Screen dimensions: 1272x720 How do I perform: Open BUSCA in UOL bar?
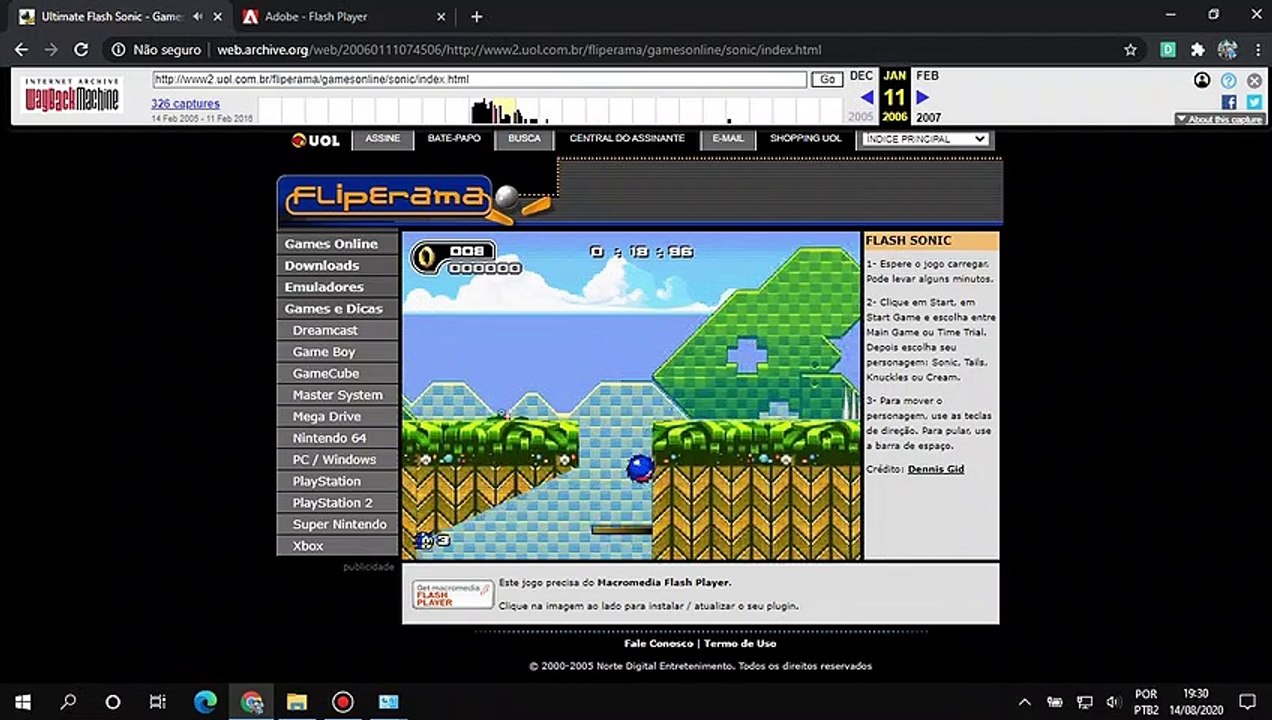coord(524,139)
